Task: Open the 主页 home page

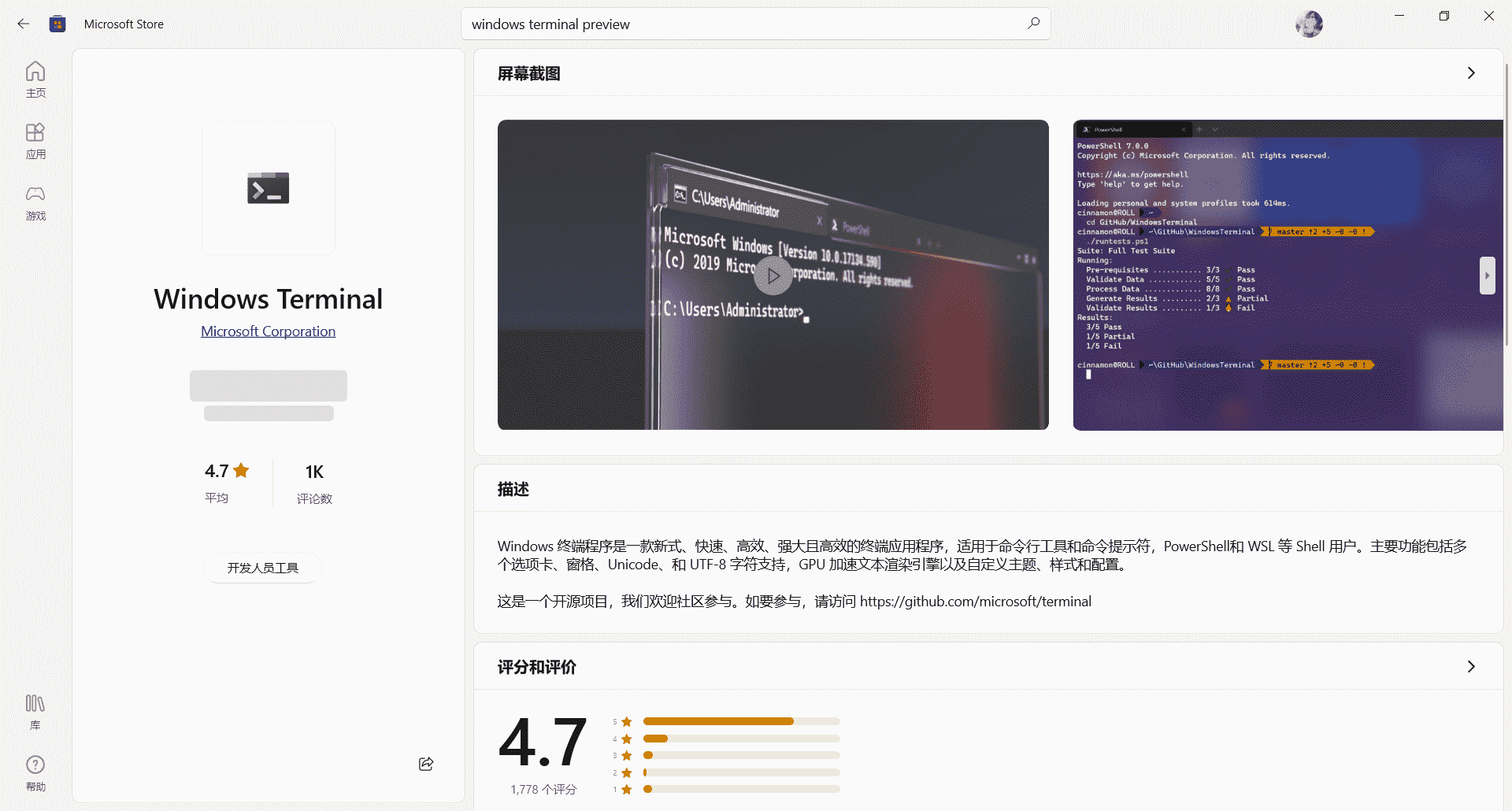Action: pos(35,80)
